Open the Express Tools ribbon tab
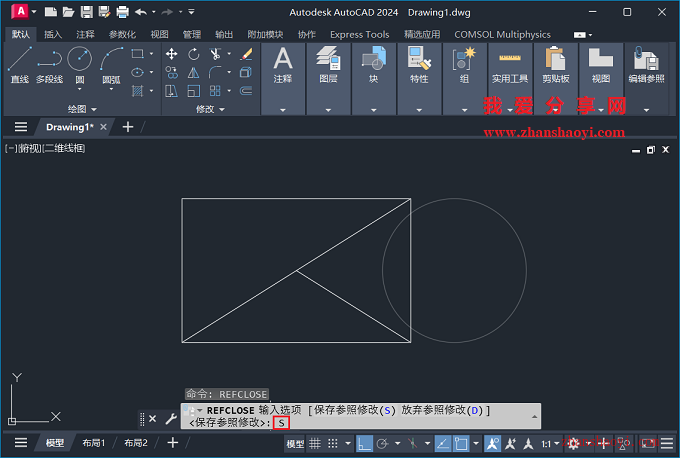Viewport: 680px width, 458px height. (x=360, y=34)
